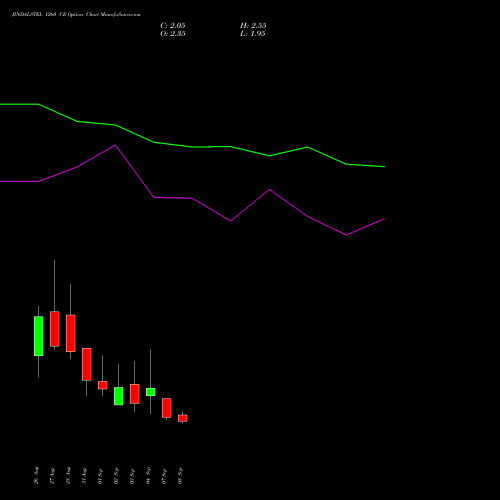Click the green candle for 02 Sep
This screenshot has width=500, height=500.
(x=119, y=396)
